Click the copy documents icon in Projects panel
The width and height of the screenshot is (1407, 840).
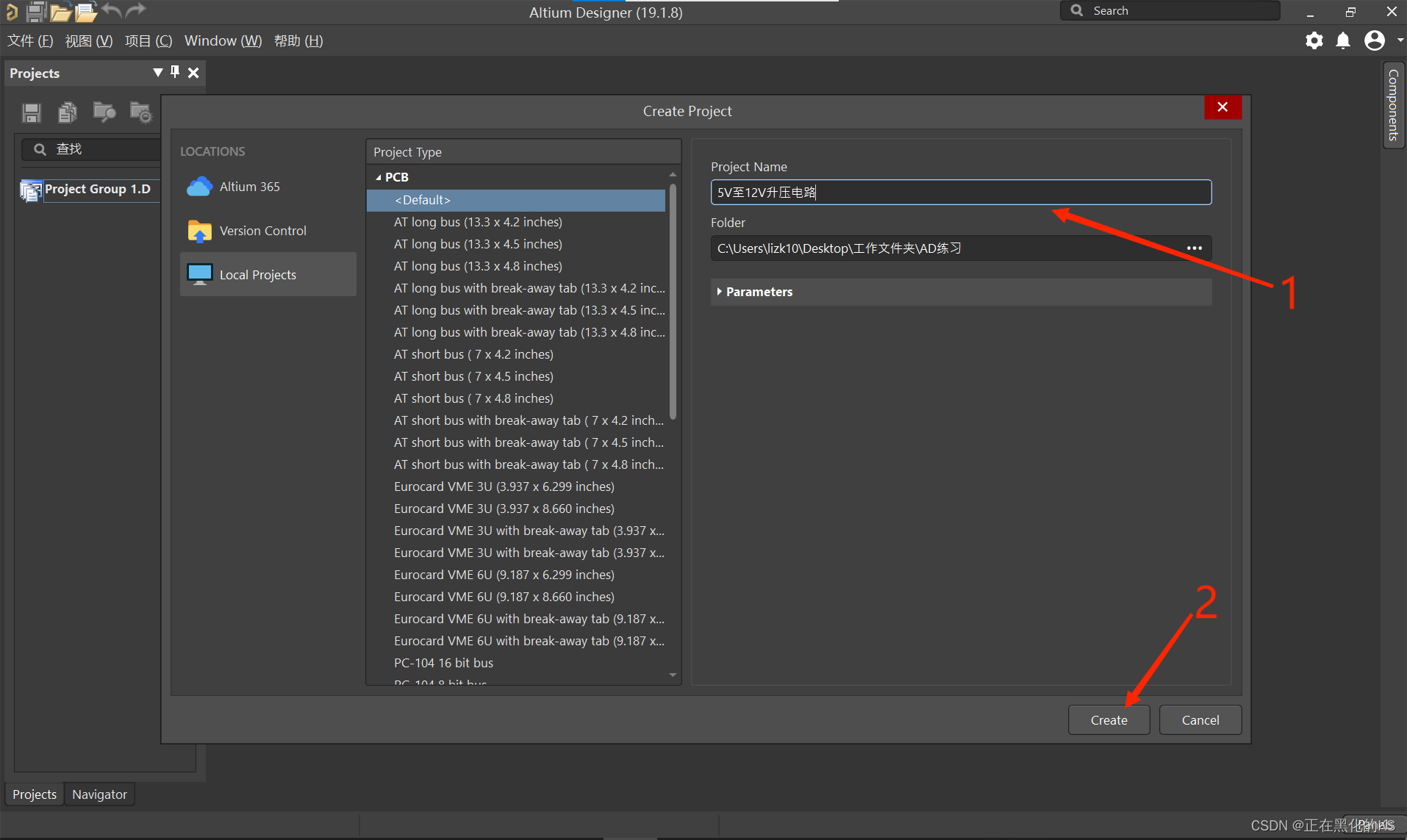point(68,112)
